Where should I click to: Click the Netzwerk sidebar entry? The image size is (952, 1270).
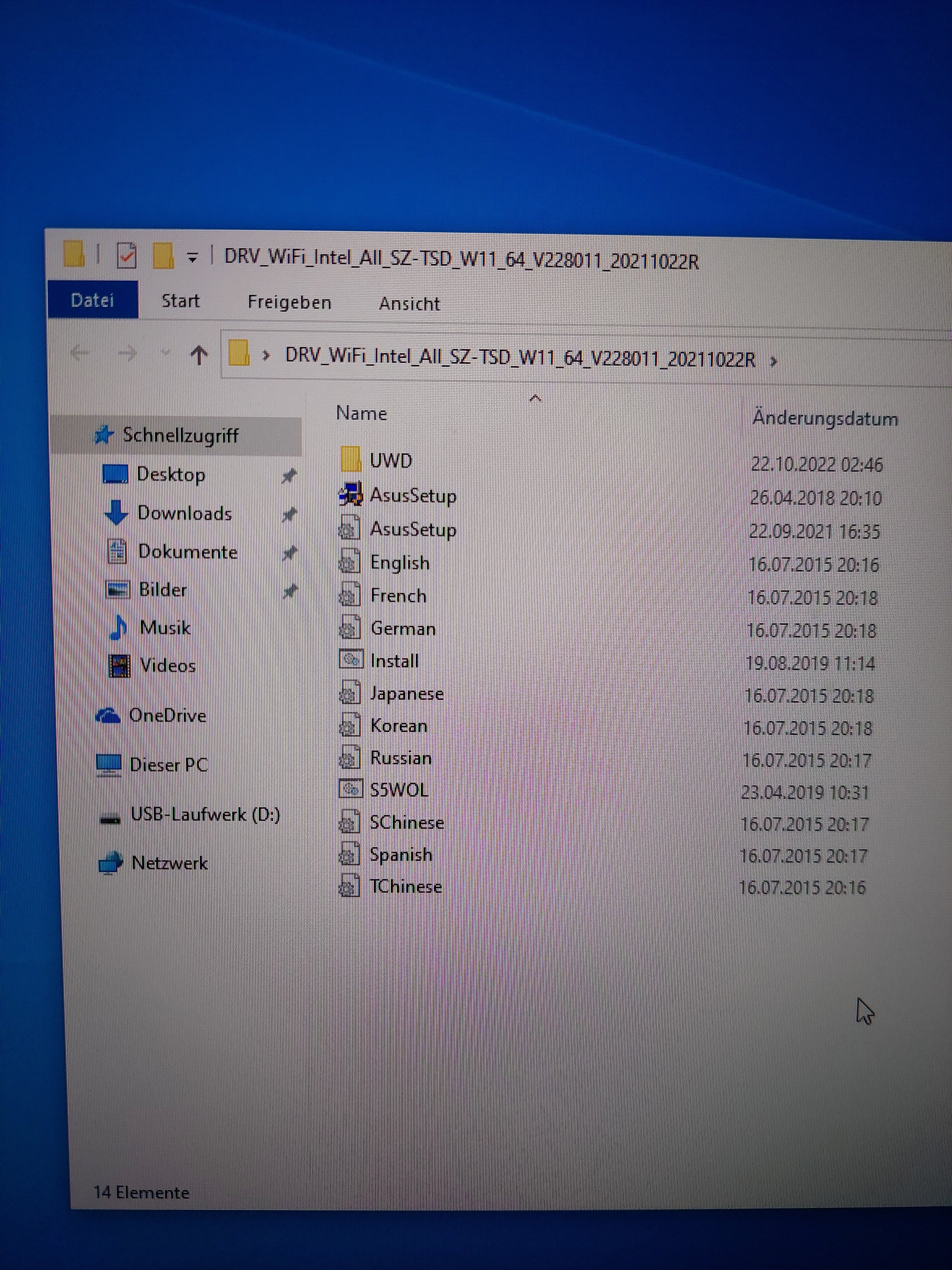click(x=169, y=863)
